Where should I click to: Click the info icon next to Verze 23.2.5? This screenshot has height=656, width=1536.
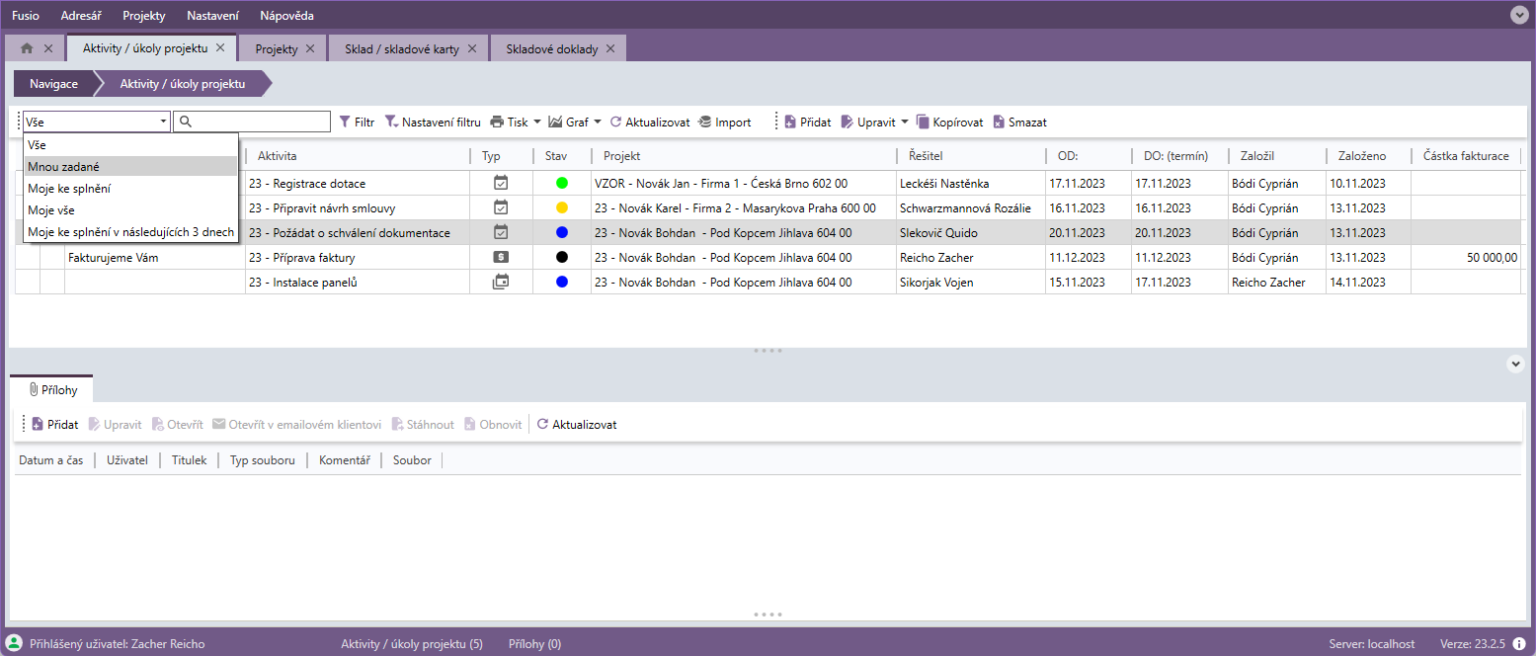click(1519, 644)
